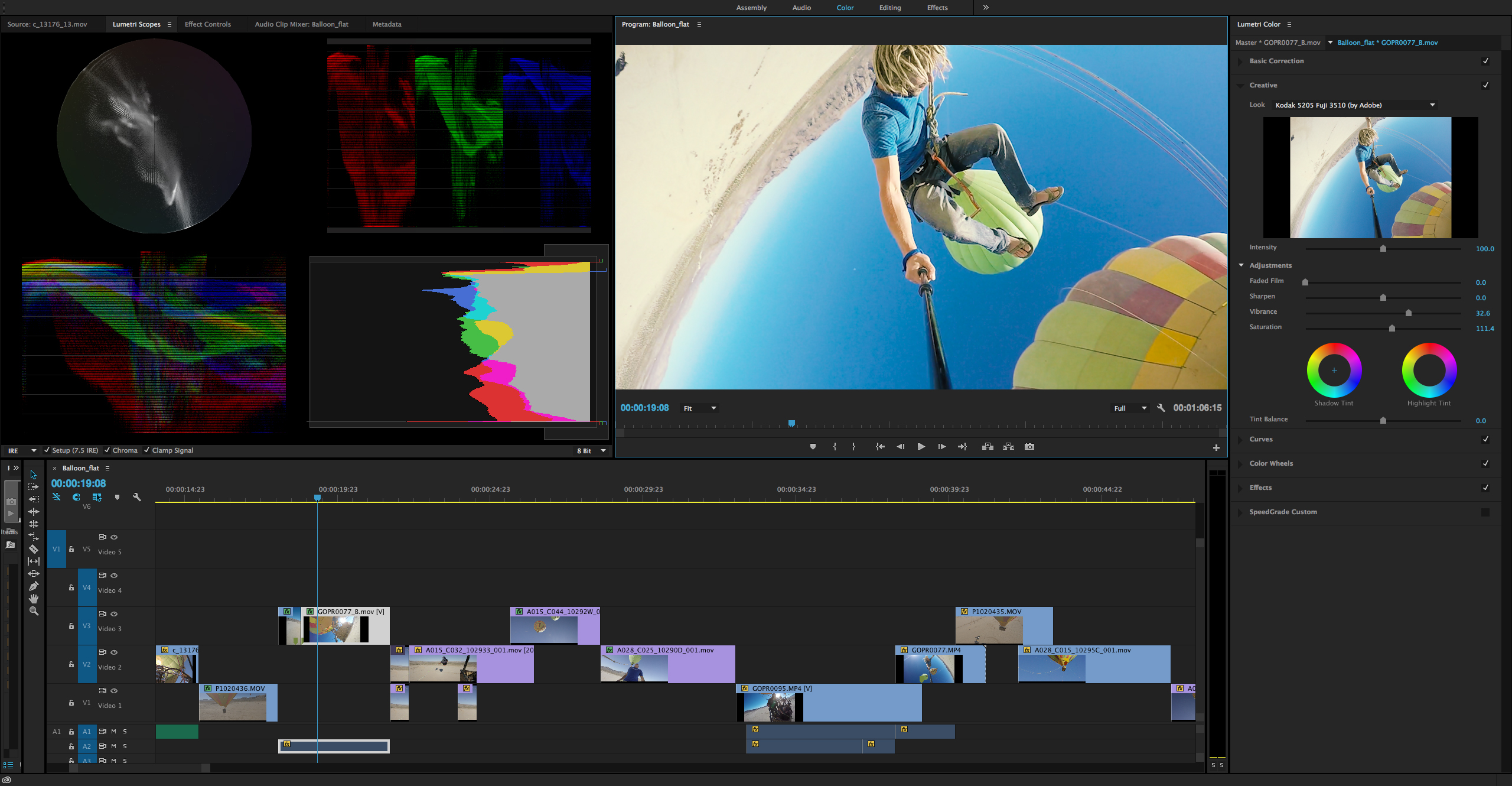Screen dimensions: 1512x786
Task: Click the Vibrance slider handle
Action: 1408,313
